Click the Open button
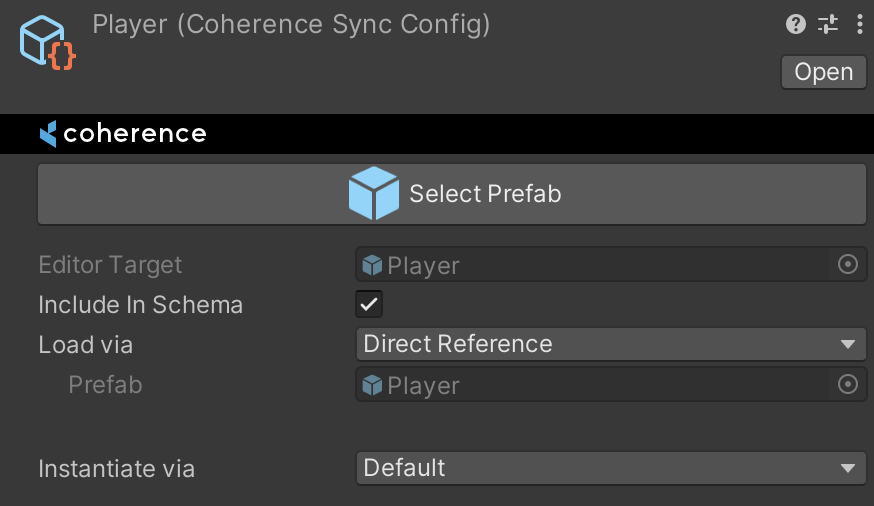874x506 pixels. 823,72
